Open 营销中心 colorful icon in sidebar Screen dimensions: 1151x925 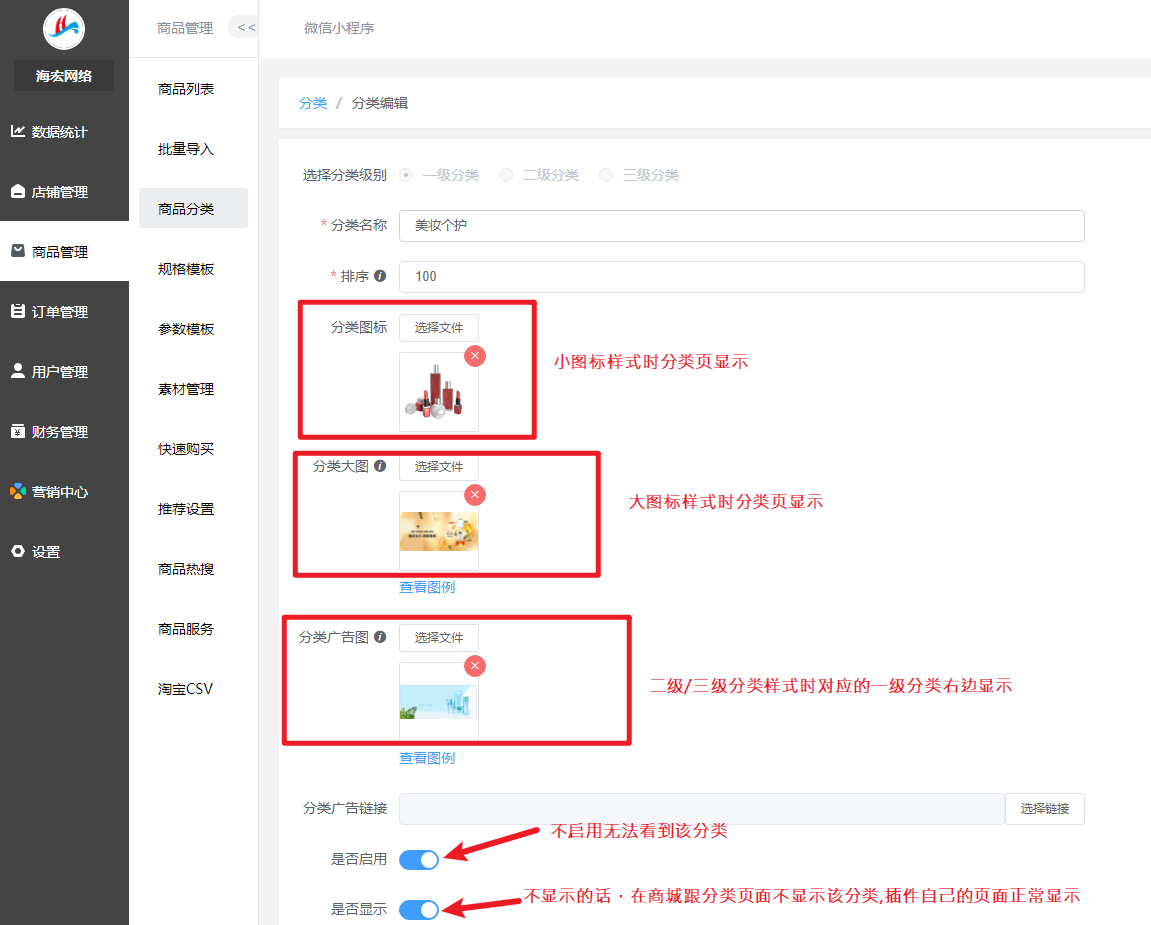click(x=18, y=491)
